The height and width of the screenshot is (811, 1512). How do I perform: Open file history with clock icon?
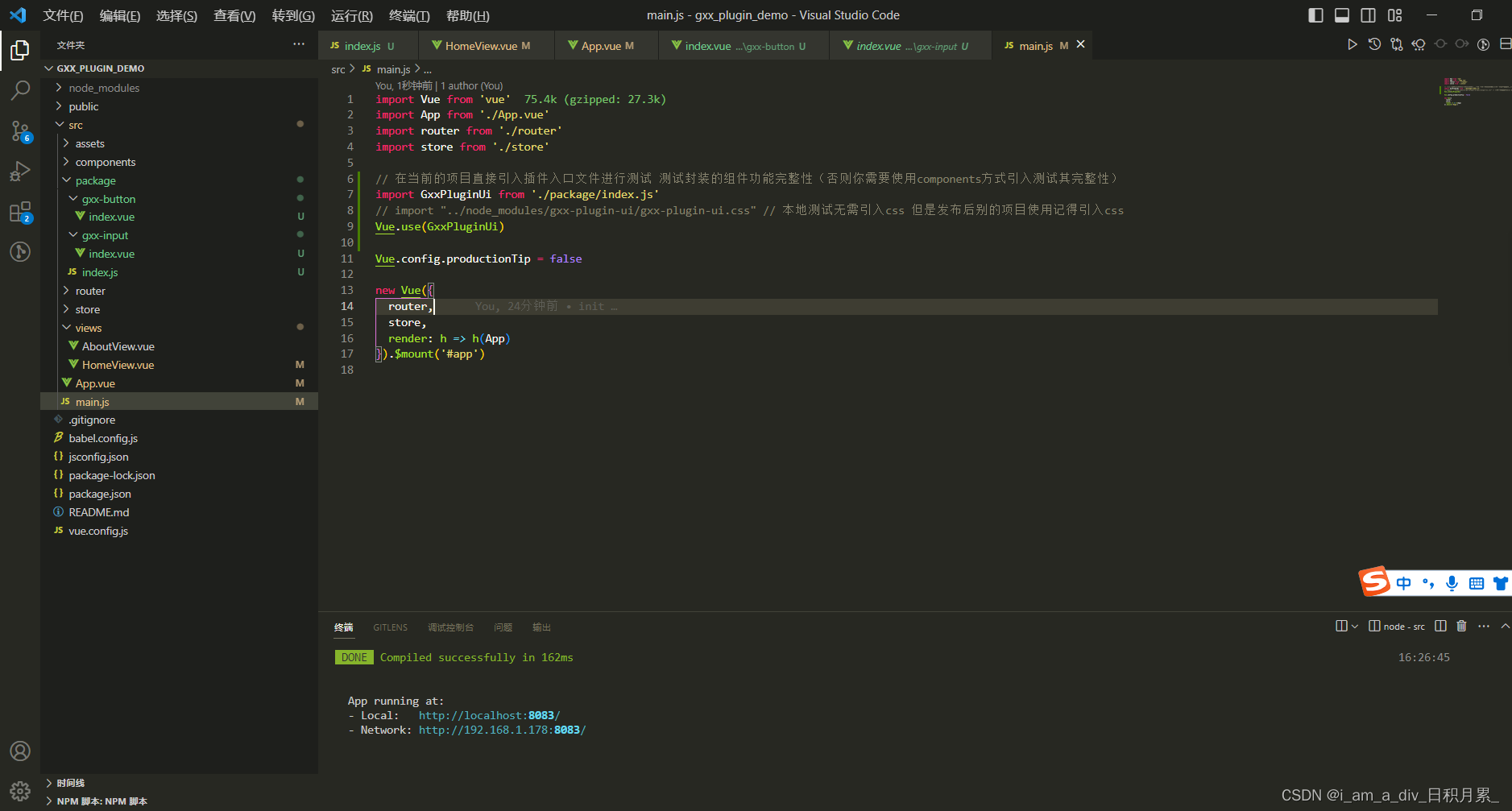1374,44
